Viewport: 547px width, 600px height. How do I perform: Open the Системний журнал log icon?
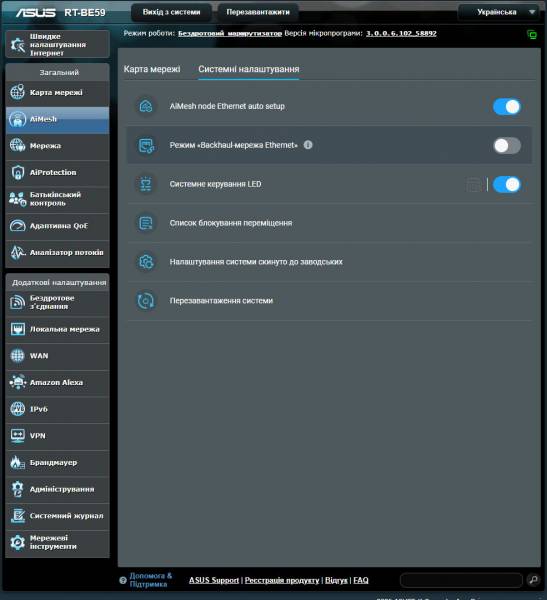[x=17, y=515]
